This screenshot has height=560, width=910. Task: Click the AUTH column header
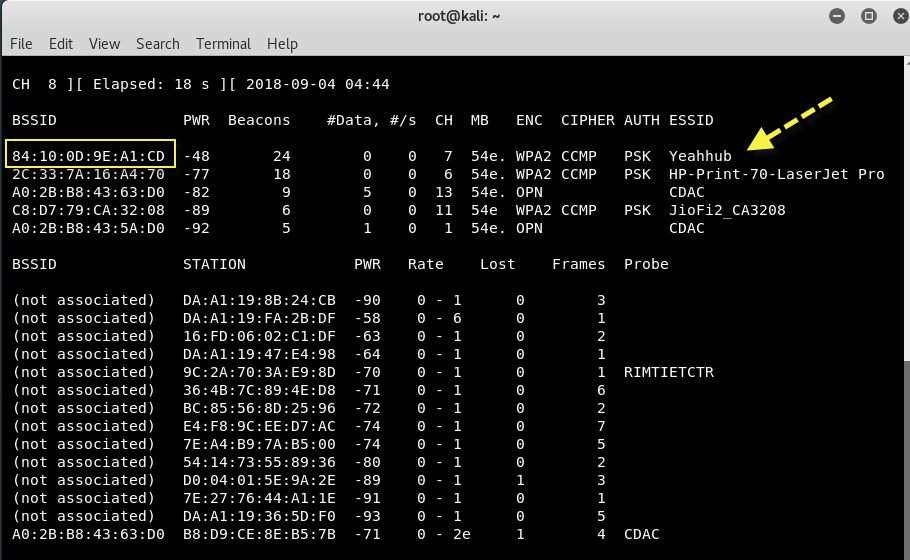[641, 120]
